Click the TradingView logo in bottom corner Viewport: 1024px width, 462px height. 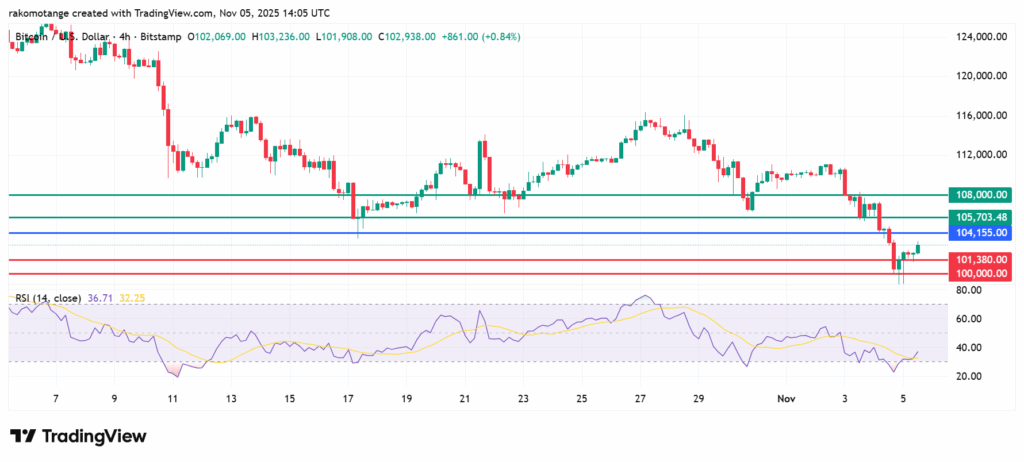[x=78, y=436]
